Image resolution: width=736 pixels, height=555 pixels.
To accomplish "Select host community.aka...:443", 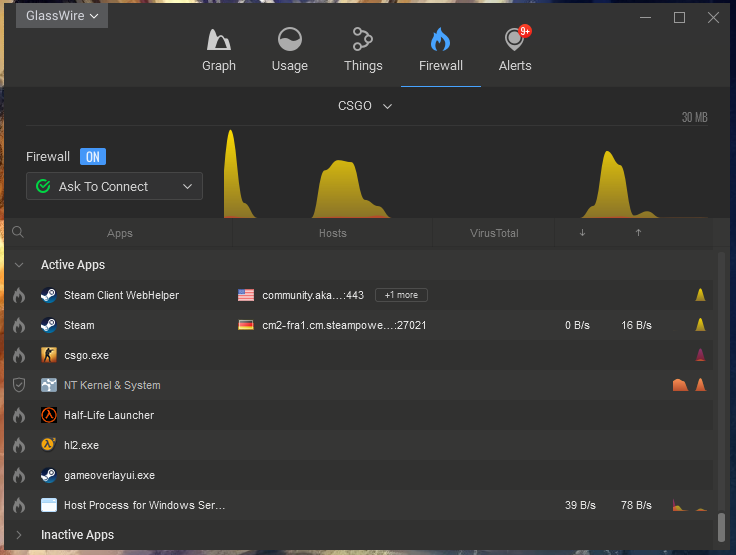I will (x=313, y=295).
